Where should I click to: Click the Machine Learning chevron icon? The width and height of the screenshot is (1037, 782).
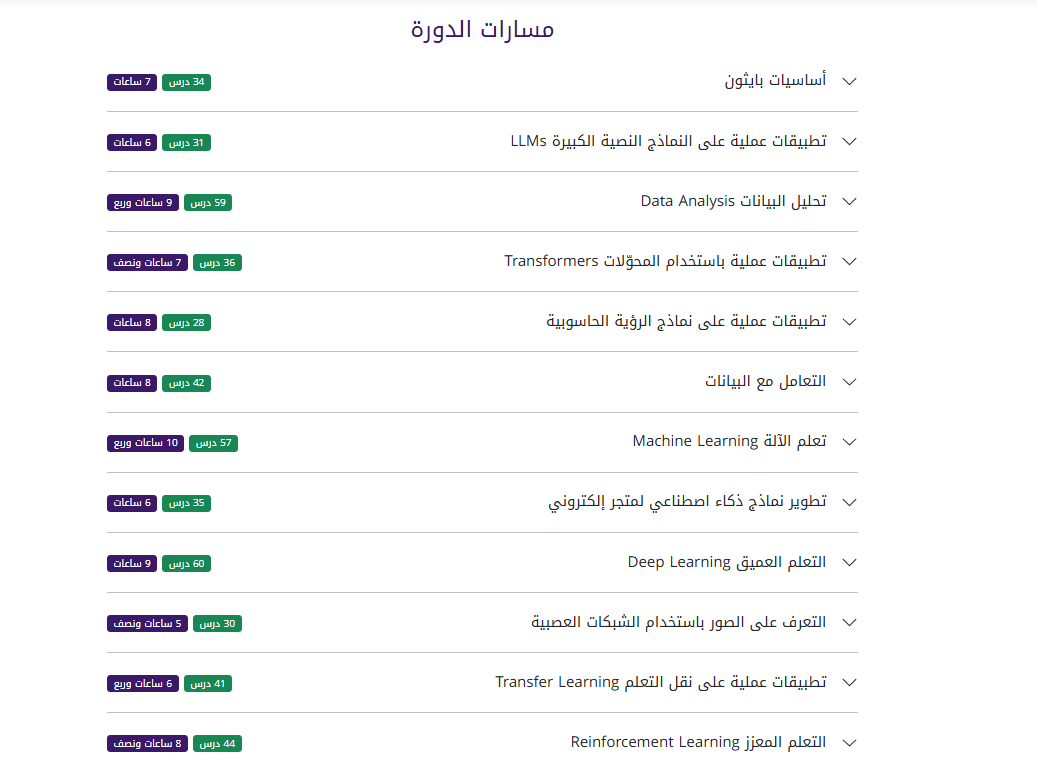point(850,442)
